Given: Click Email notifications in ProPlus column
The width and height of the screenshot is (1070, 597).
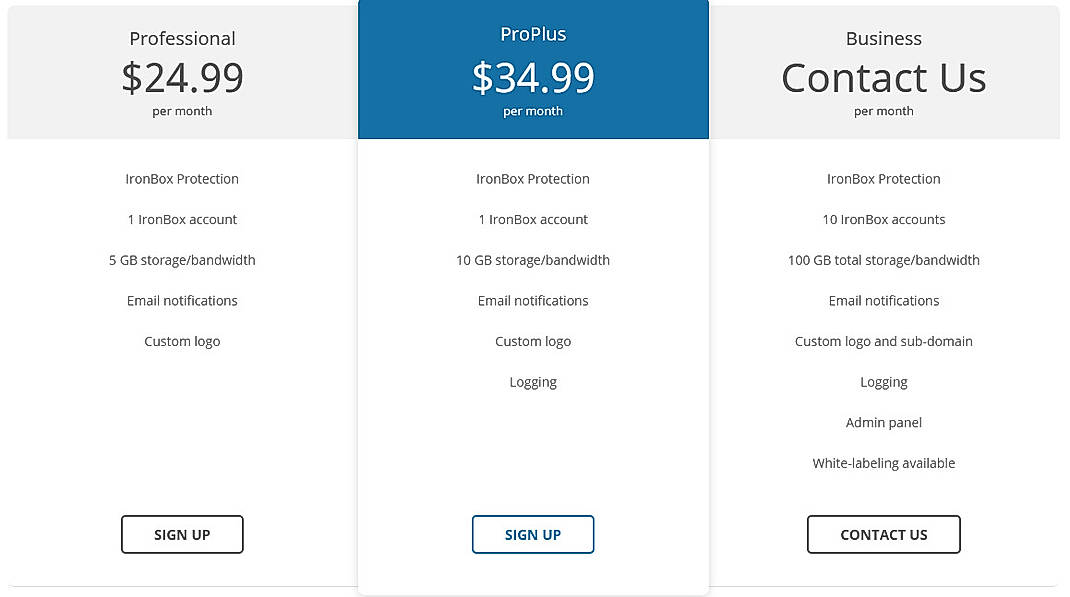Looking at the screenshot, I should [533, 300].
